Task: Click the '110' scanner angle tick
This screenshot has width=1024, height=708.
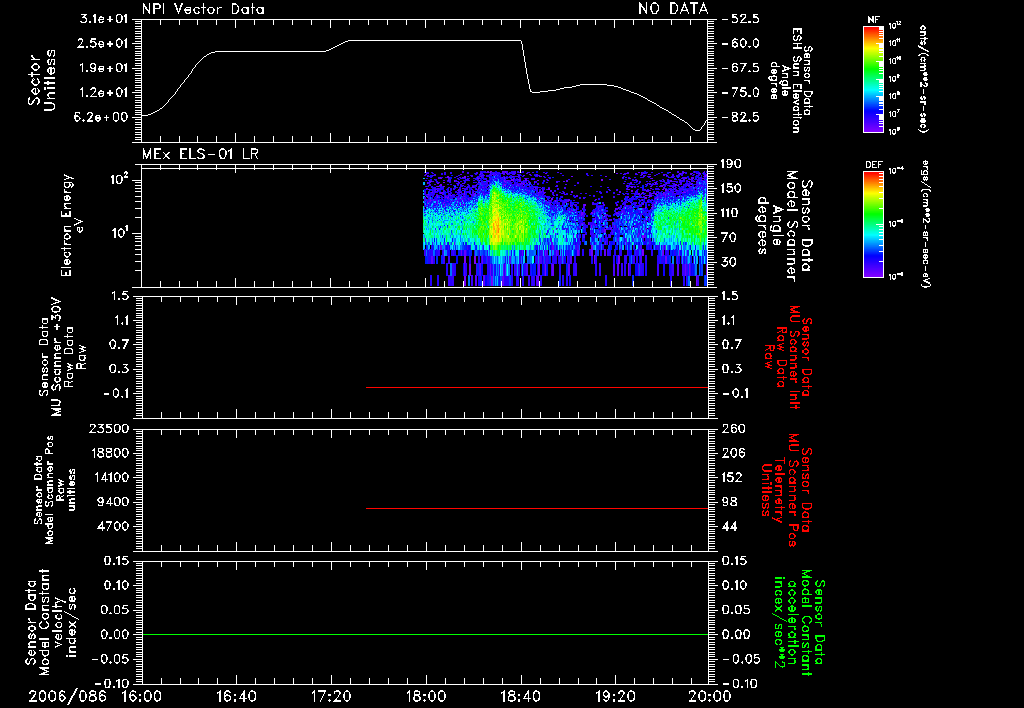Action: pos(730,212)
